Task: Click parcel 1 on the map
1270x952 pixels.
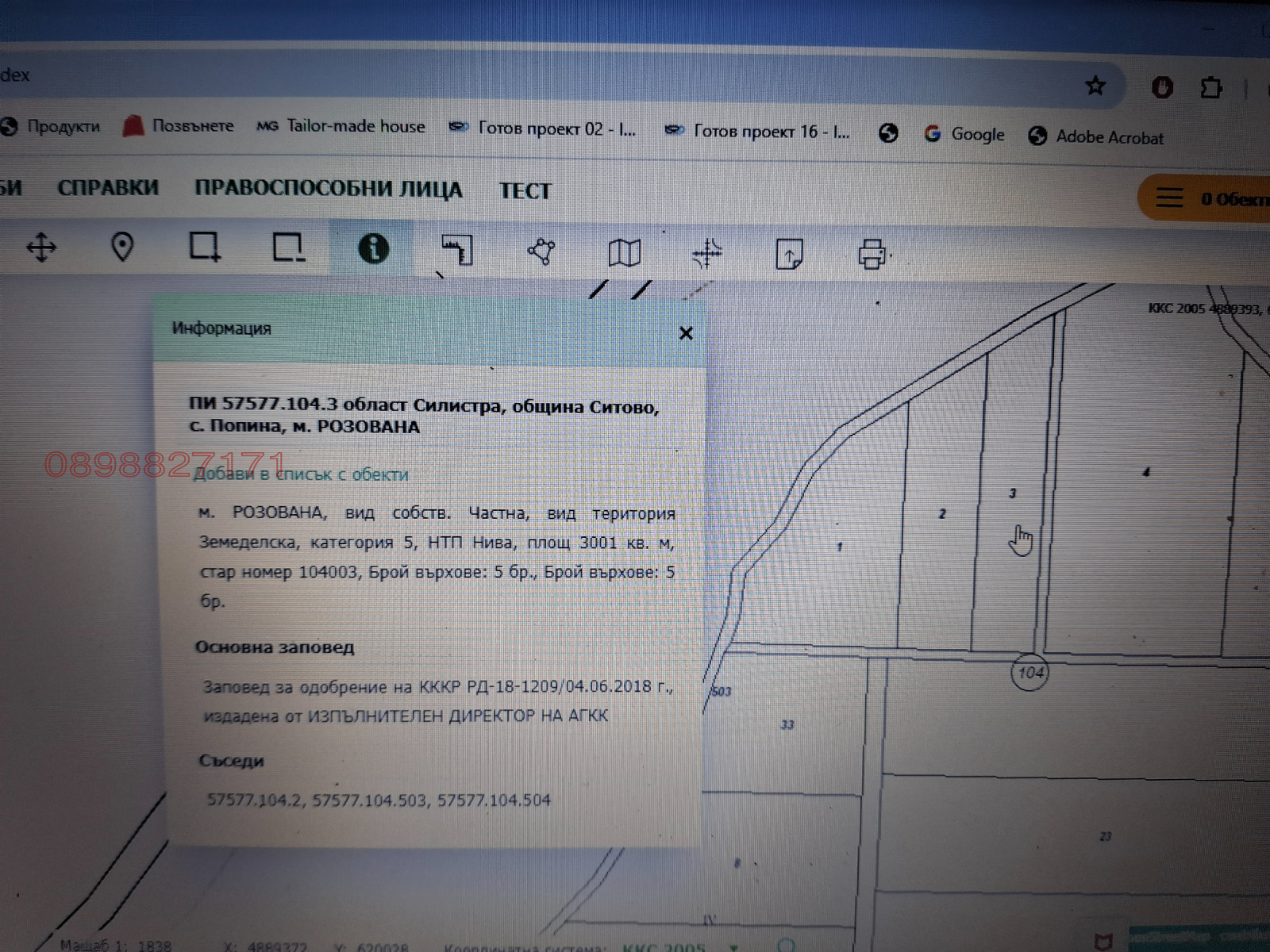Action: pyautogui.click(x=840, y=547)
